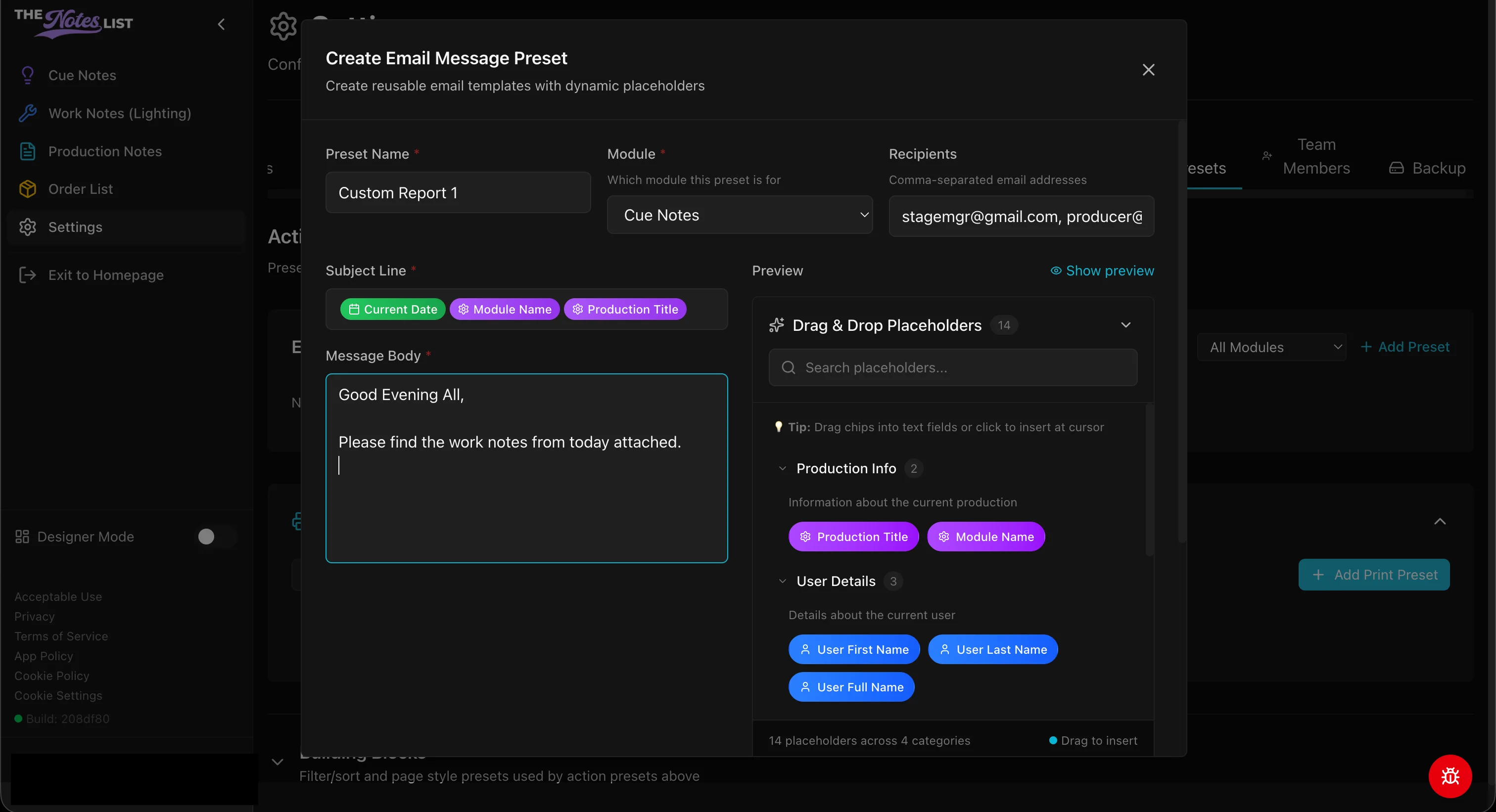Close the Create Email Message Preset dialog
Viewport: 1496px width, 812px height.
1148,70
